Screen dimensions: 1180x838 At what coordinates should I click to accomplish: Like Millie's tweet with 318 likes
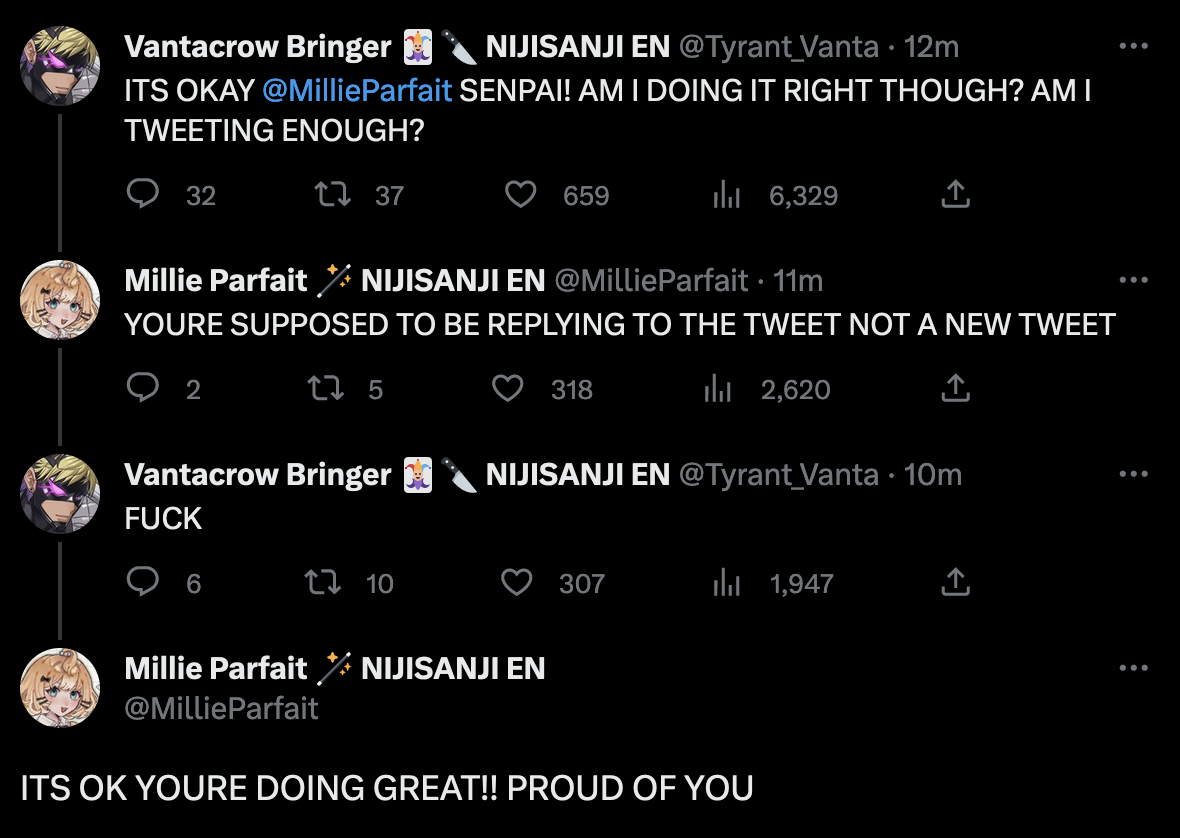(508, 388)
